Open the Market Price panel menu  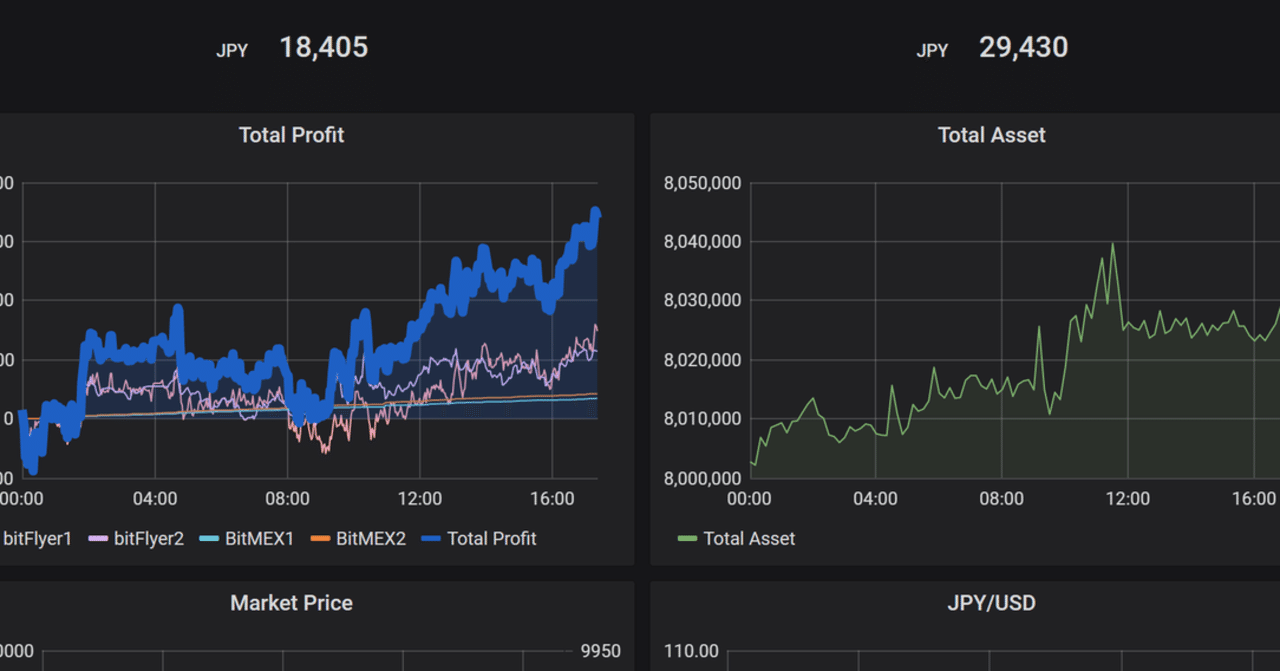tap(291, 603)
